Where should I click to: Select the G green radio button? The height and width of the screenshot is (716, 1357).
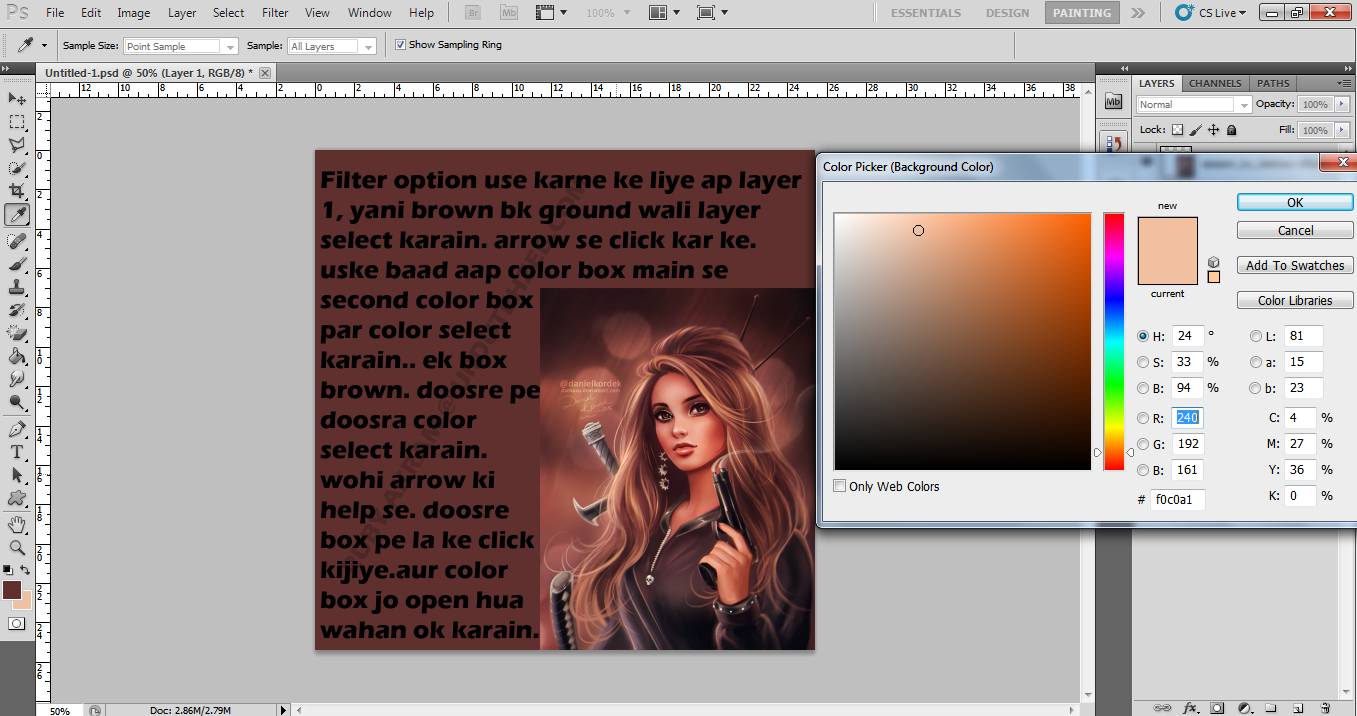(x=1143, y=444)
